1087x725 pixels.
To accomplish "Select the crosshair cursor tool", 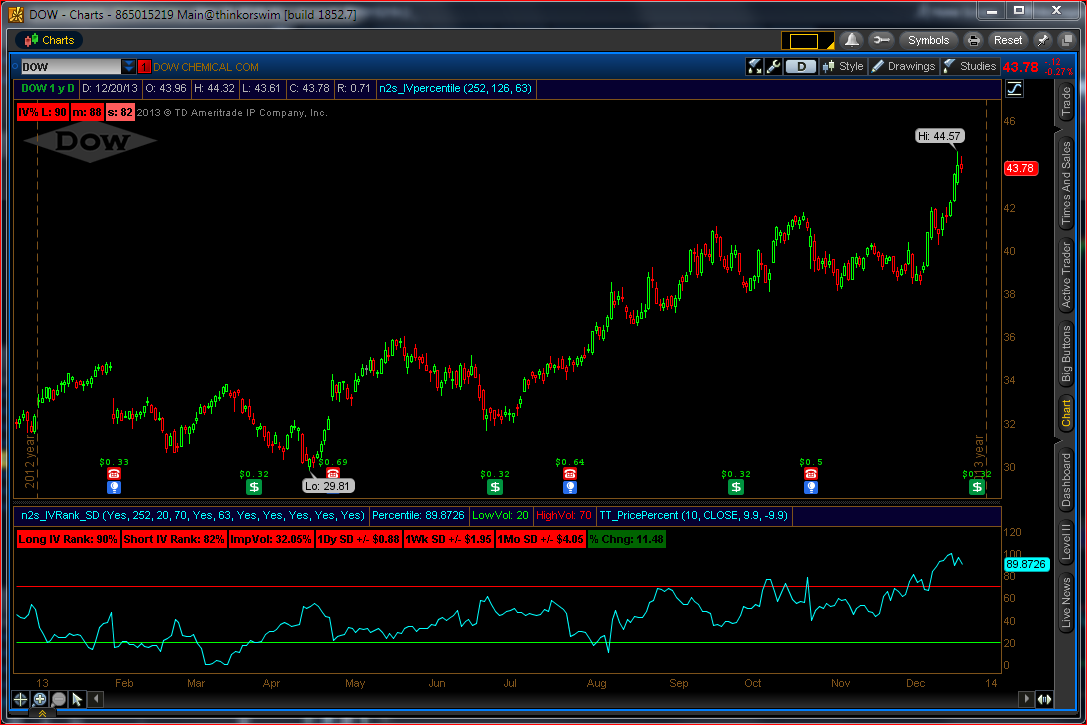I will coord(20,699).
